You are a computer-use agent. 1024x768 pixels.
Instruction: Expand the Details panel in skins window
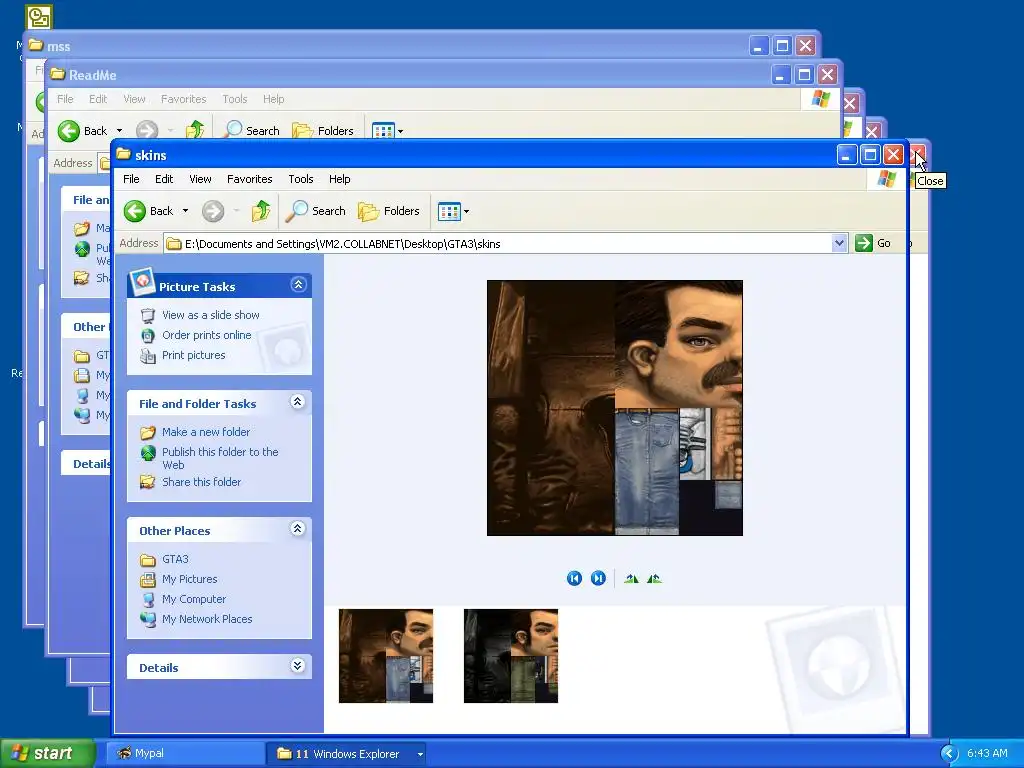point(298,665)
